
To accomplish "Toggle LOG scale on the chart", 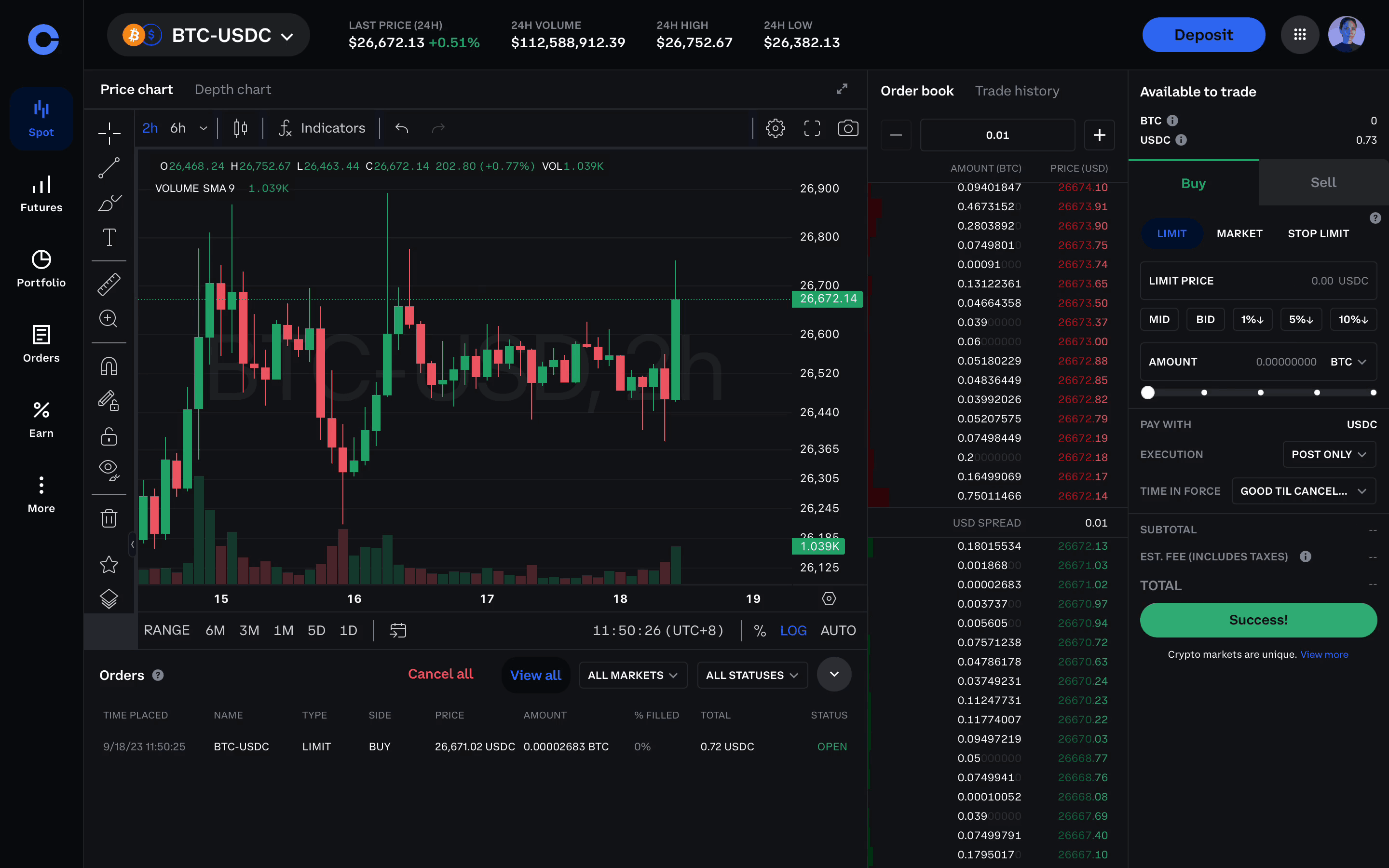I will point(793,630).
